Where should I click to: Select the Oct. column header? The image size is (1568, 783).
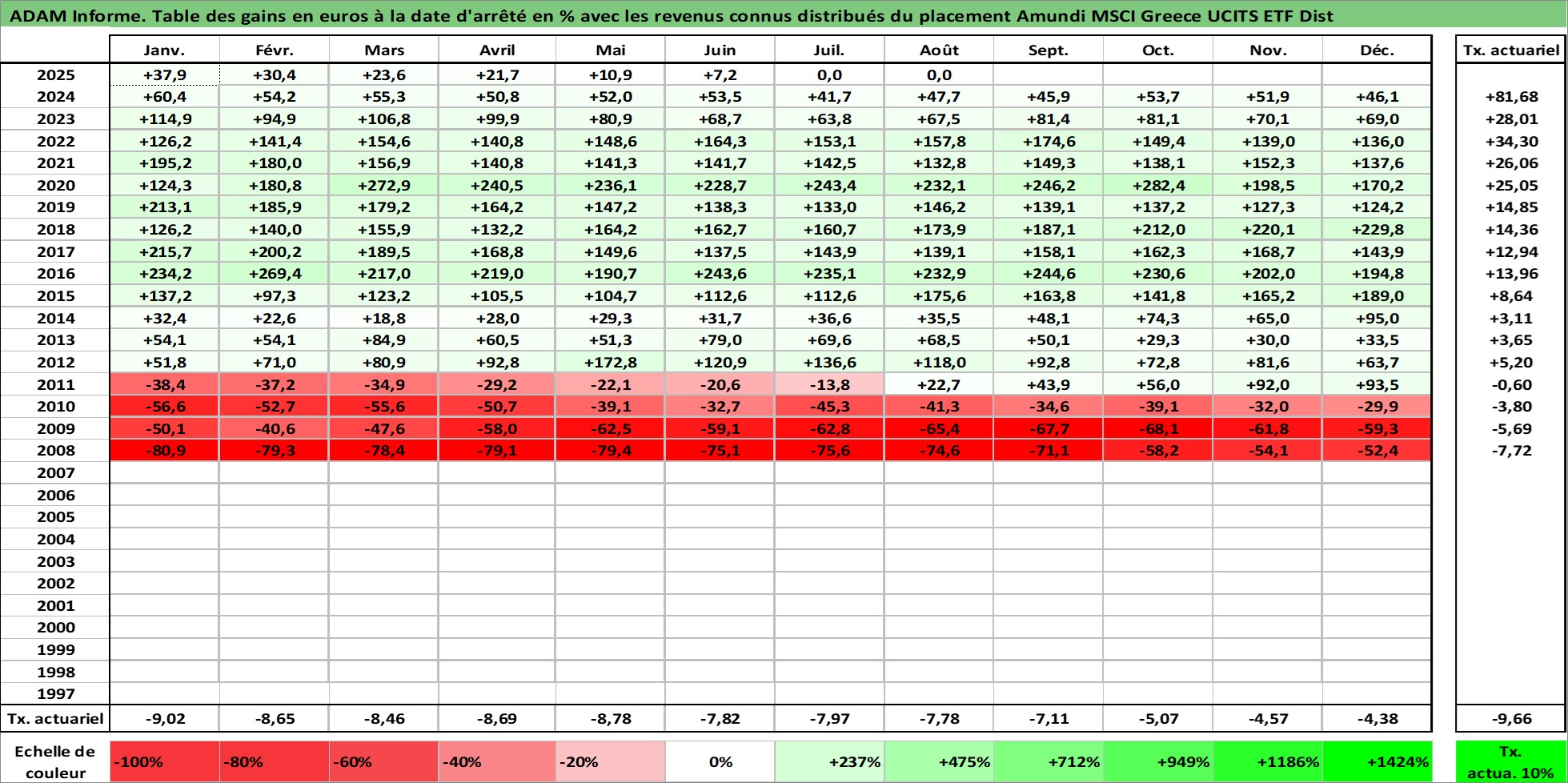(1158, 50)
